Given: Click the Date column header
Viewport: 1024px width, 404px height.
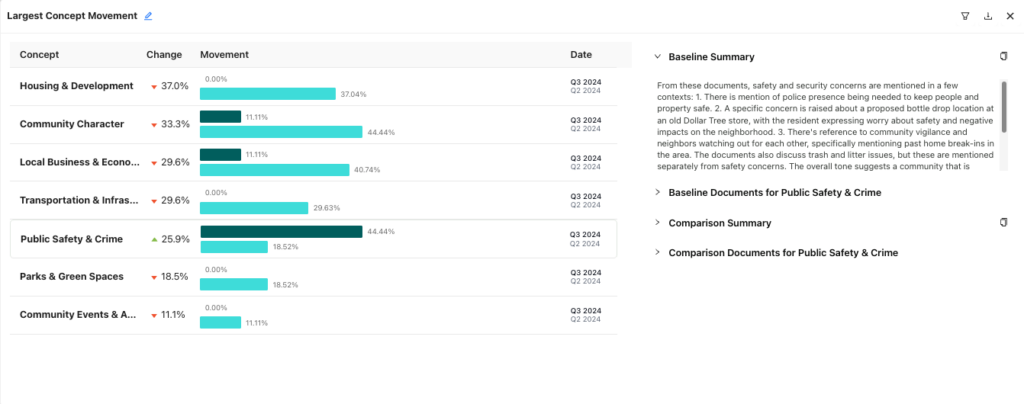Looking at the screenshot, I should (580, 54).
